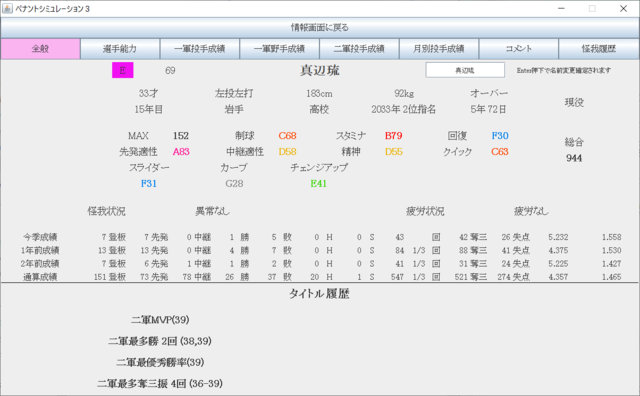Open the 月別投手成績 tab

pyautogui.click(x=439, y=49)
